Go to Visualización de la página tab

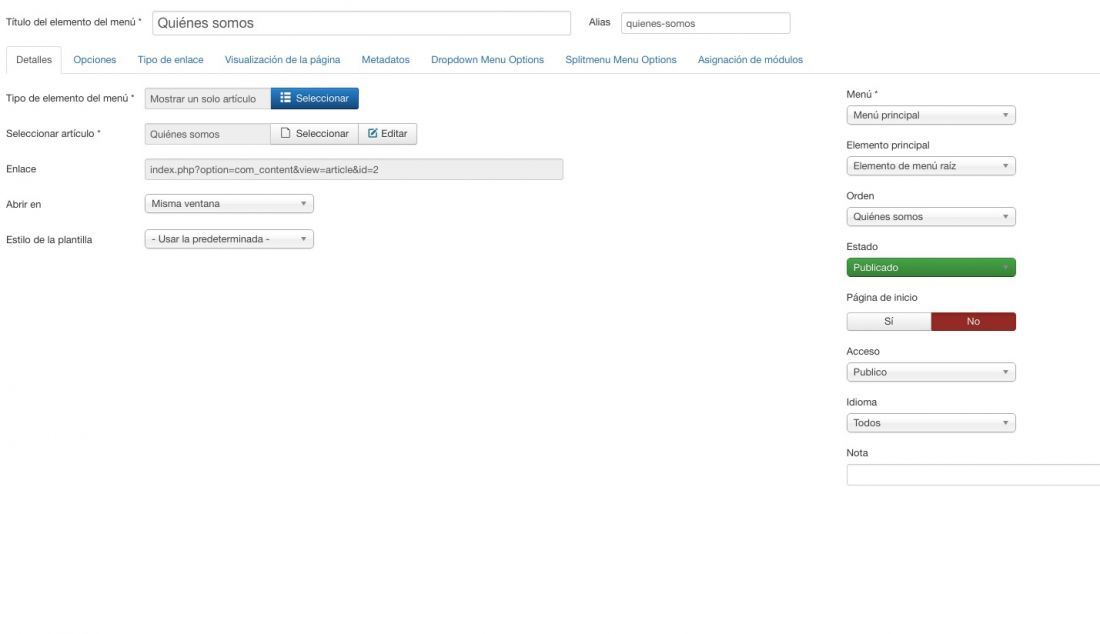point(282,60)
